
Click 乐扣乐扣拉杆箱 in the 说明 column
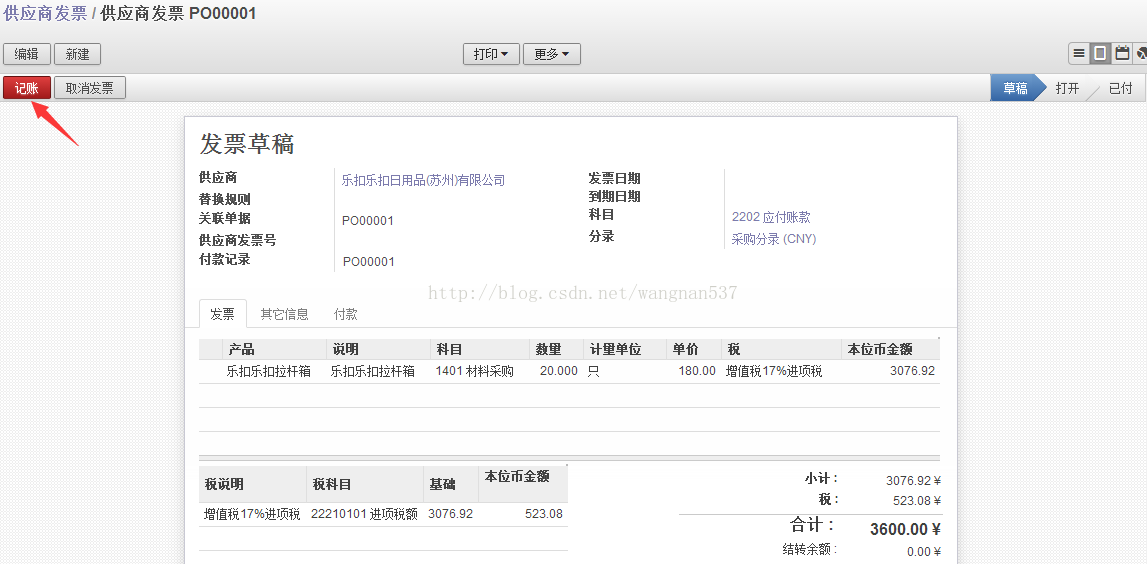pos(372,372)
